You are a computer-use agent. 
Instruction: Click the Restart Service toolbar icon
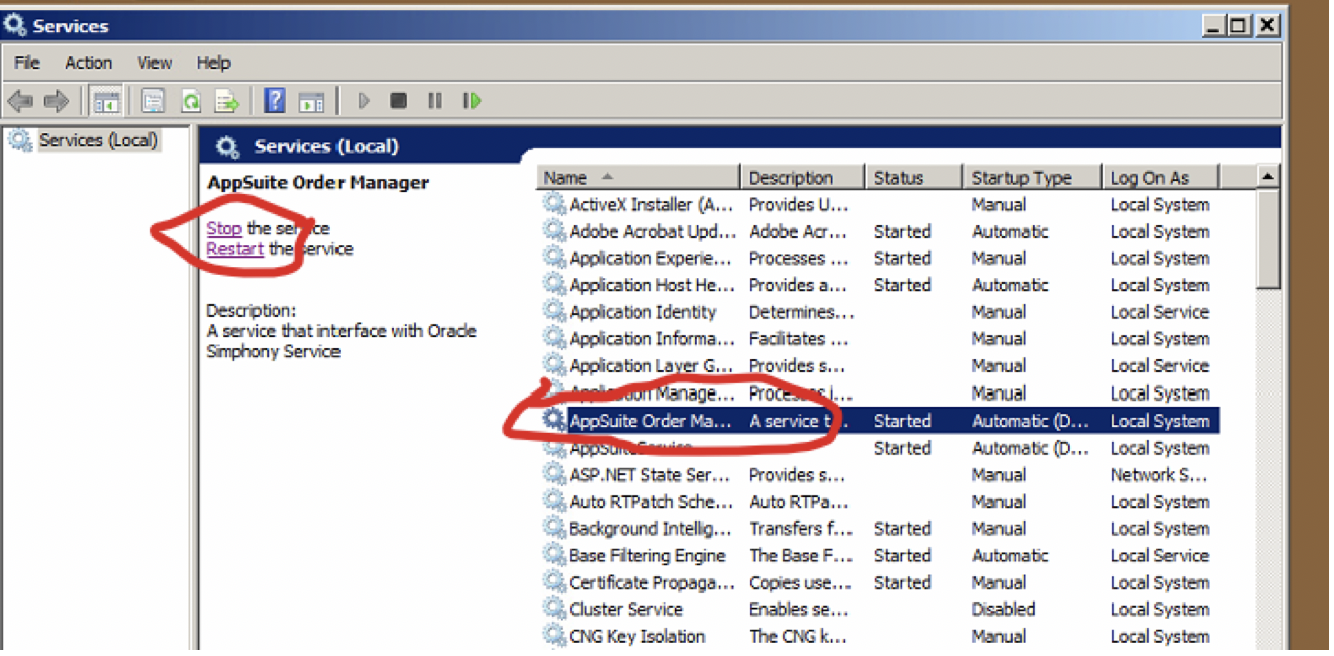tap(472, 101)
